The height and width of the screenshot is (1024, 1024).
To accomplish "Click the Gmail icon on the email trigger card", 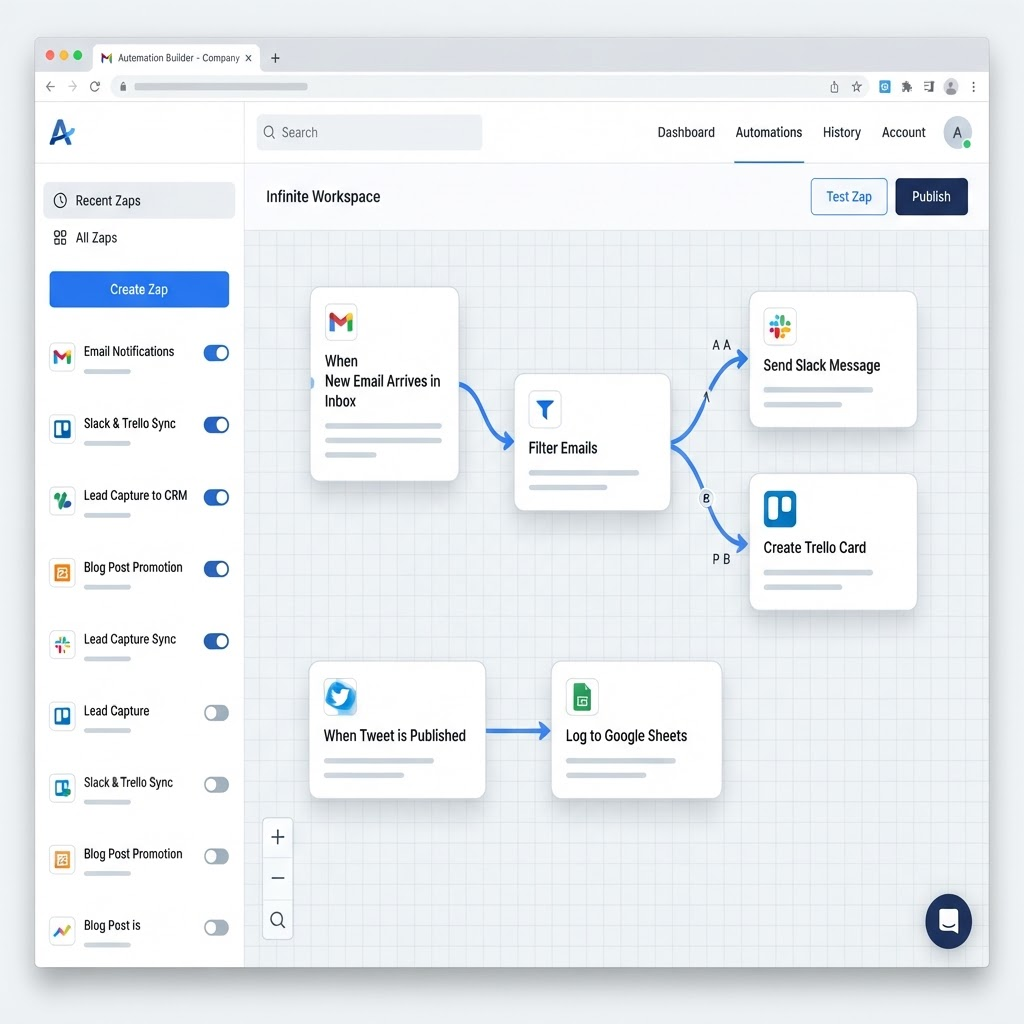I will [341, 322].
